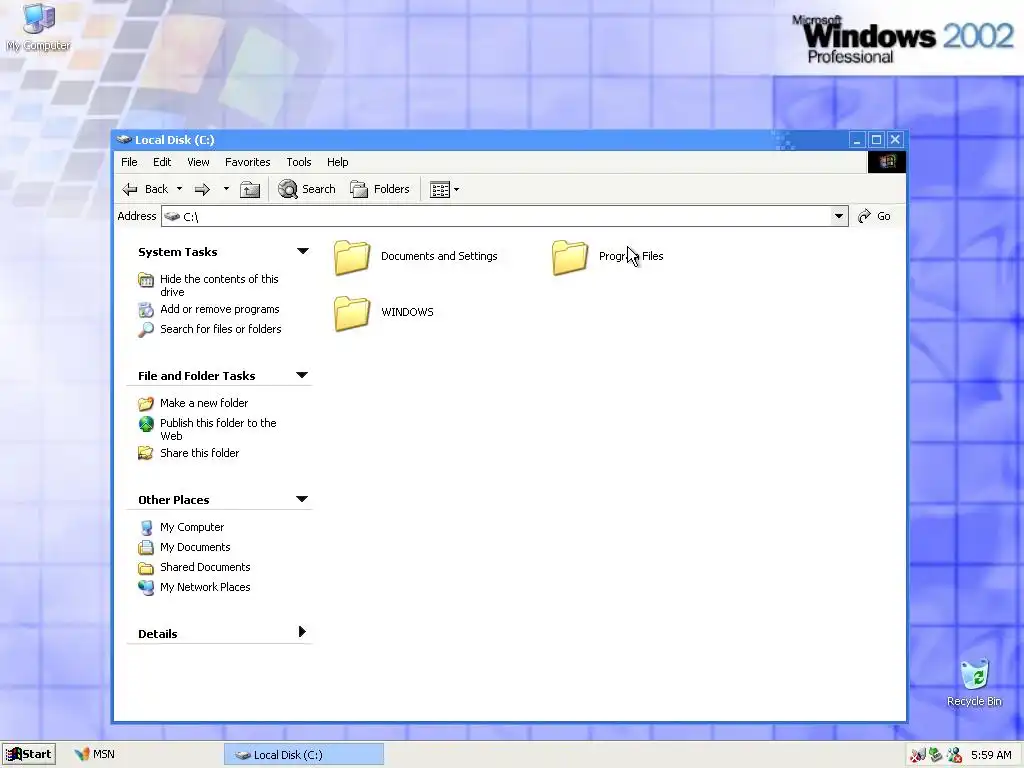Toggle the Folders tree pane
Screen dimensions: 1024x768
pos(380,189)
